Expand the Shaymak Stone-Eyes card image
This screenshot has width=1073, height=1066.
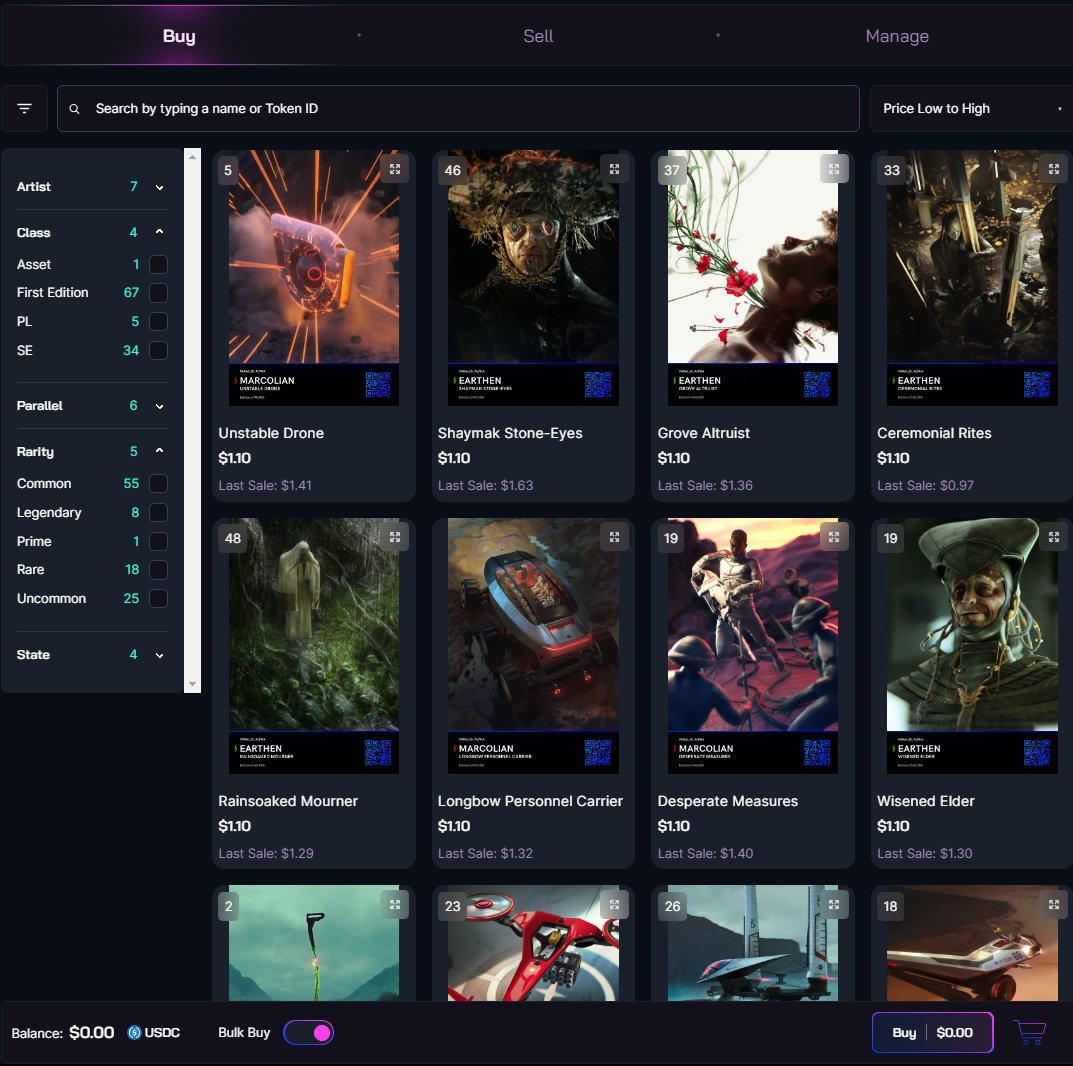(615, 169)
